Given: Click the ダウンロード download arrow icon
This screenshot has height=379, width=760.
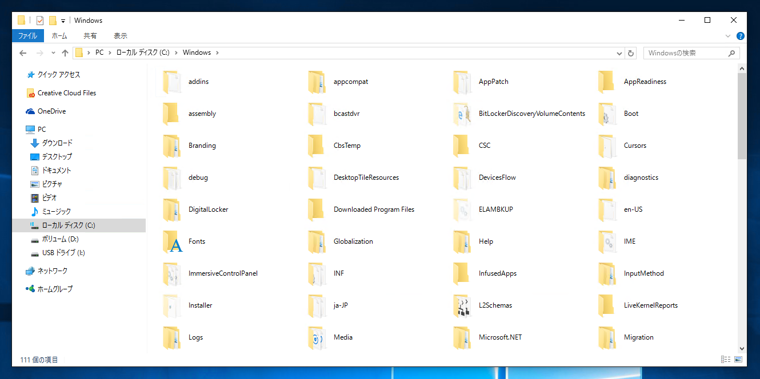Looking at the screenshot, I should tap(34, 143).
